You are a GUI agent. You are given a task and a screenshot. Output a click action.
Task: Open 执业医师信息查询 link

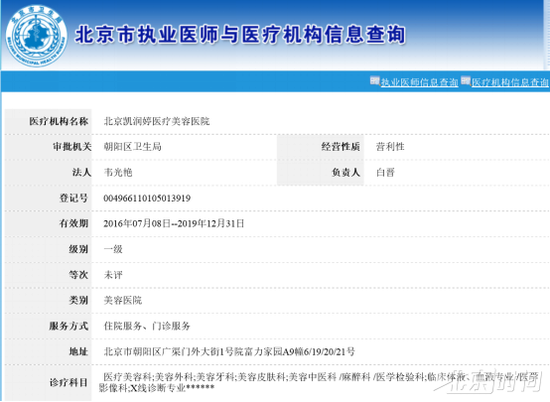pos(420,82)
